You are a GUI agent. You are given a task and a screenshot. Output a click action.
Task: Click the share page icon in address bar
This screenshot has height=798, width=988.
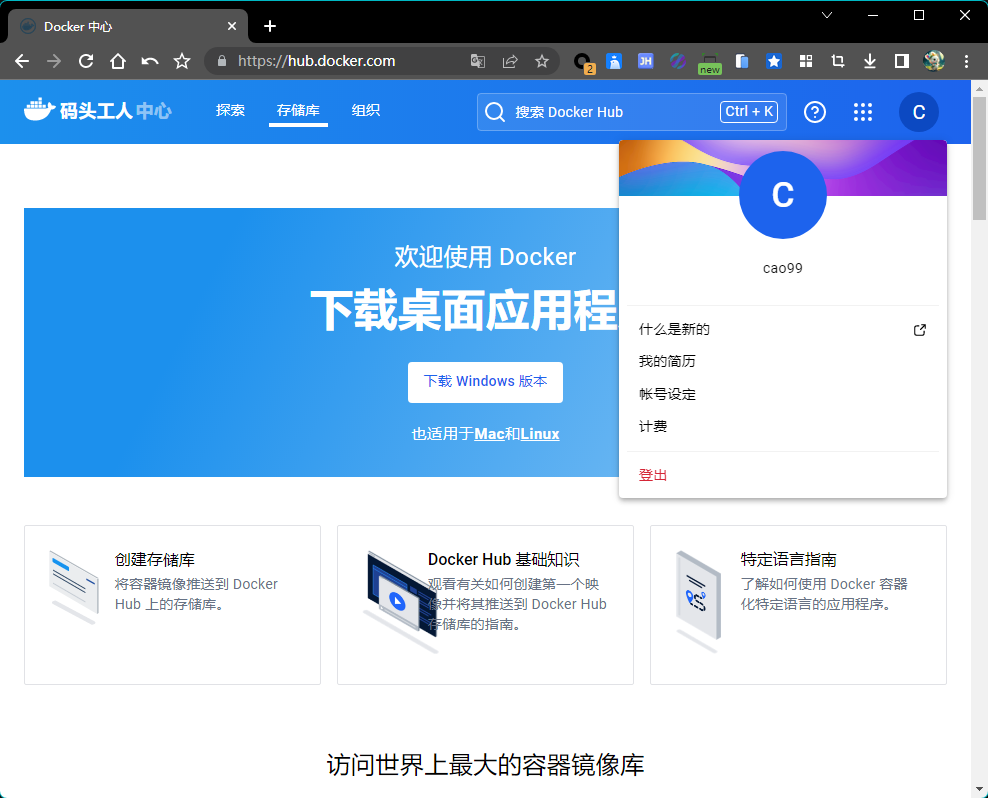(510, 61)
